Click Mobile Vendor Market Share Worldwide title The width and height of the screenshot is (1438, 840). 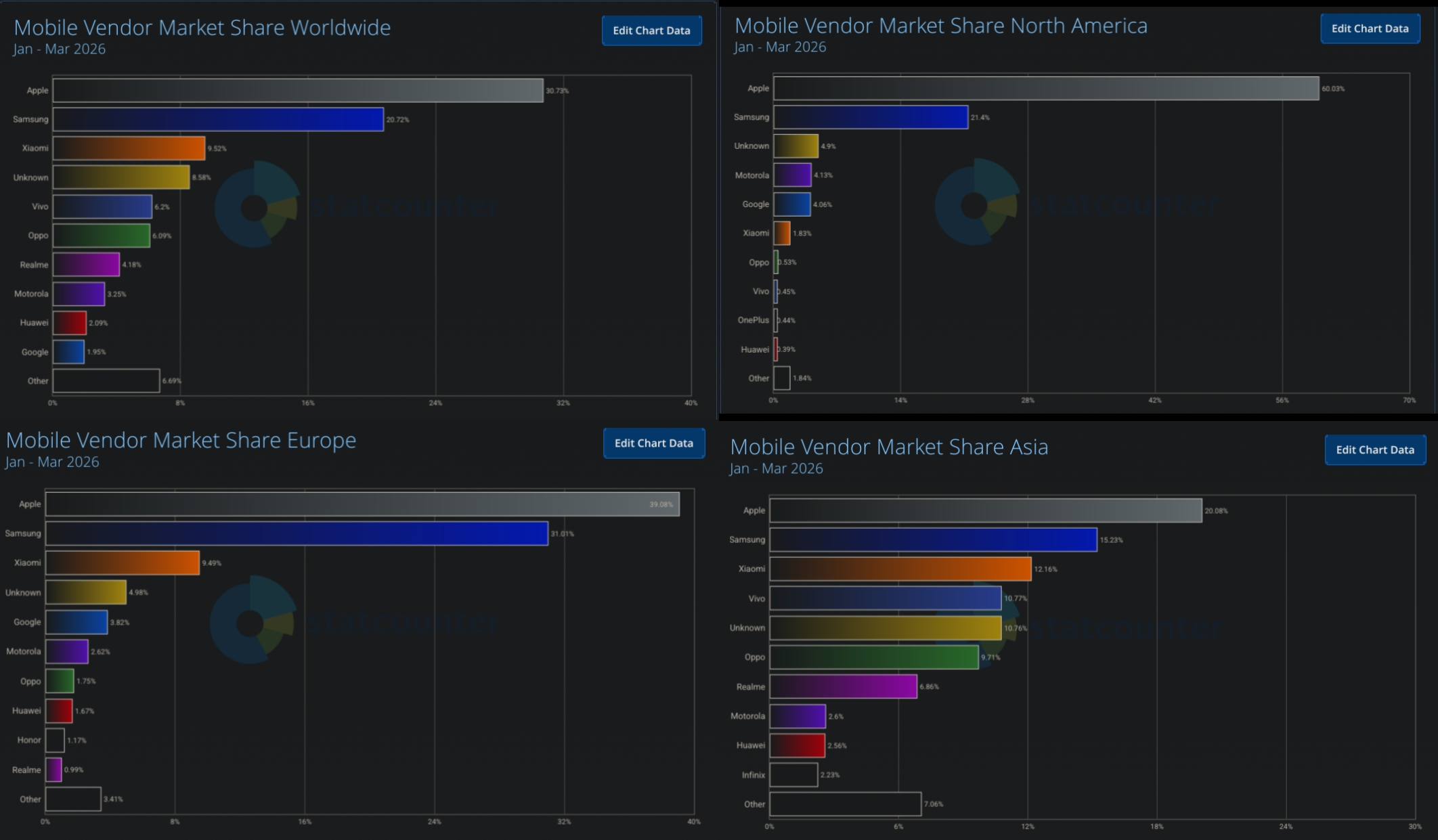tap(202, 28)
